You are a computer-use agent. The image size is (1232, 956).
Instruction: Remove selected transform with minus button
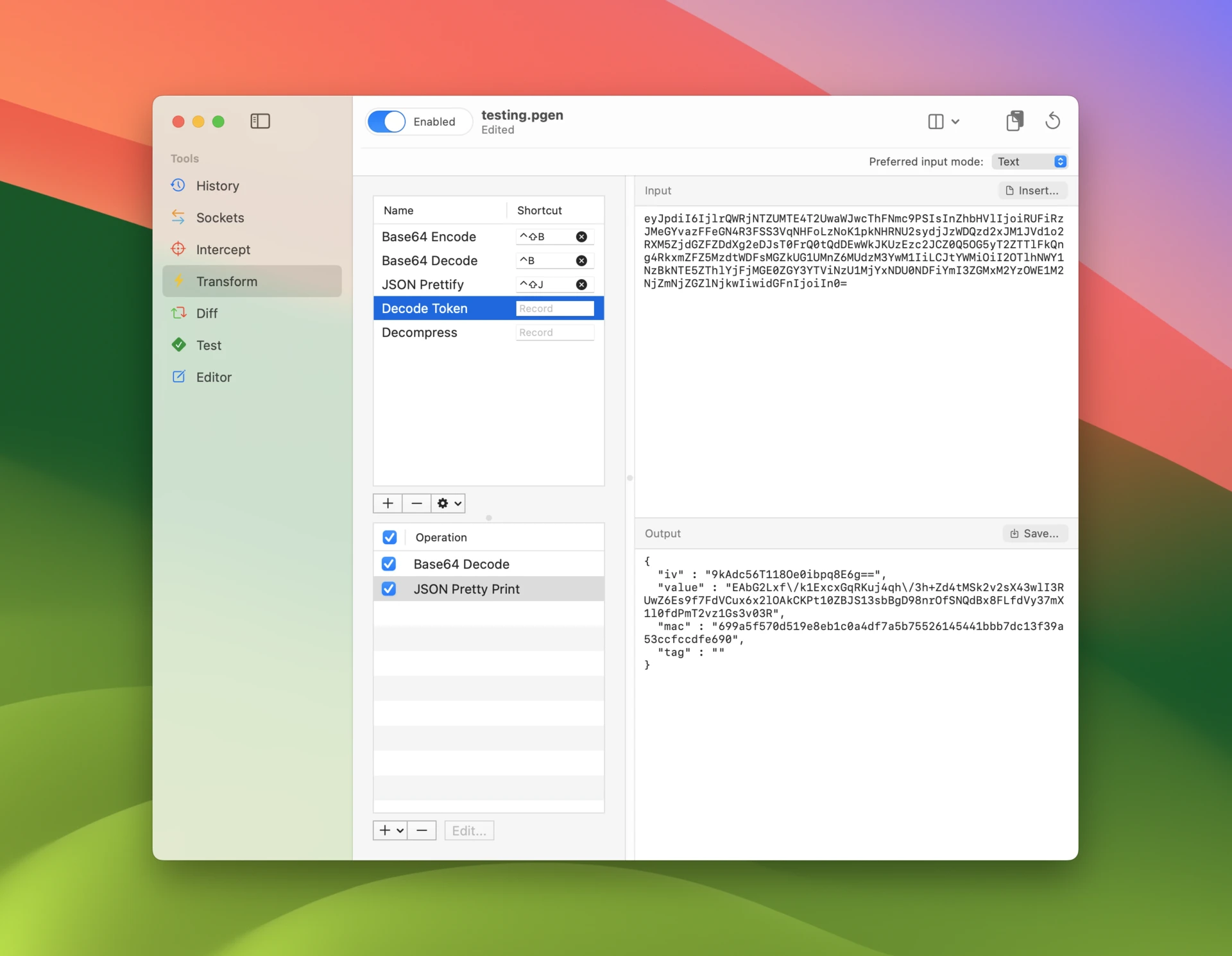416,504
